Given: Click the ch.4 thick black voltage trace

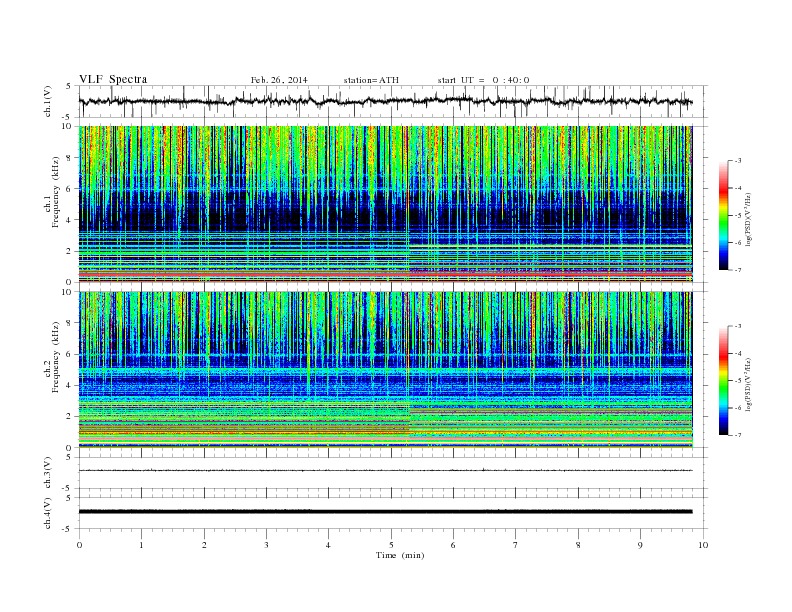Looking at the screenshot, I should point(385,512).
